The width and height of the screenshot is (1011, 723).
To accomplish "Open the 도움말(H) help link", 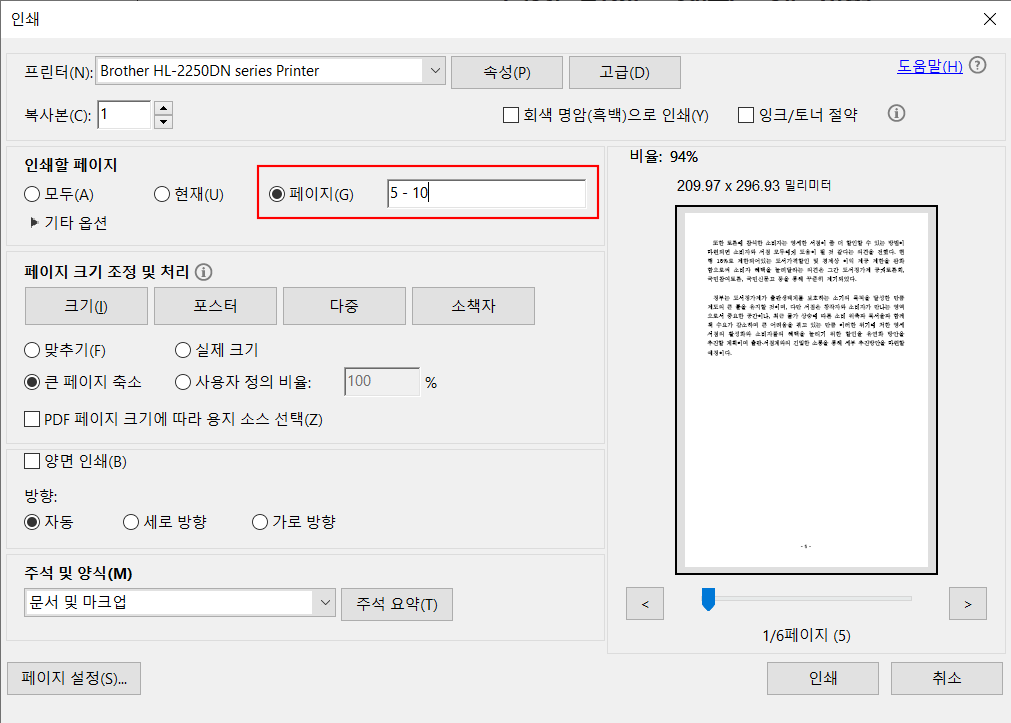I will click(929, 63).
